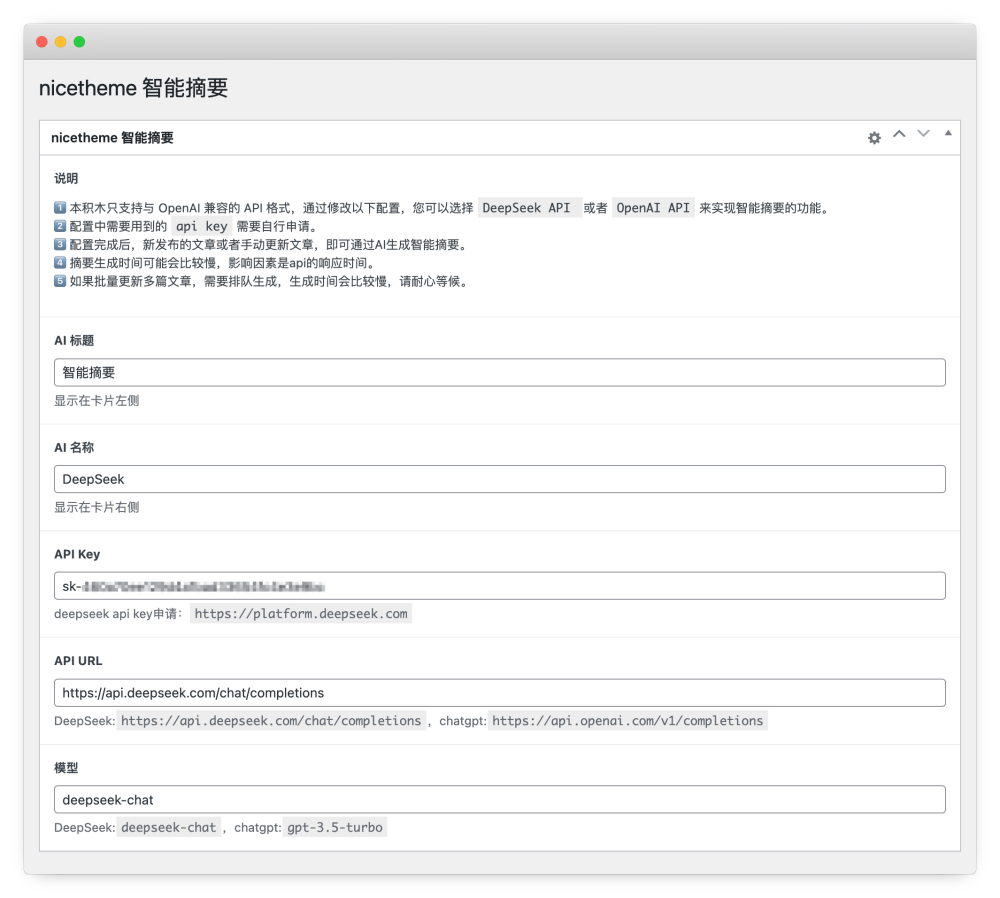The height and width of the screenshot is (898, 1000).
Task: Click the API Key field label
Action: click(77, 554)
